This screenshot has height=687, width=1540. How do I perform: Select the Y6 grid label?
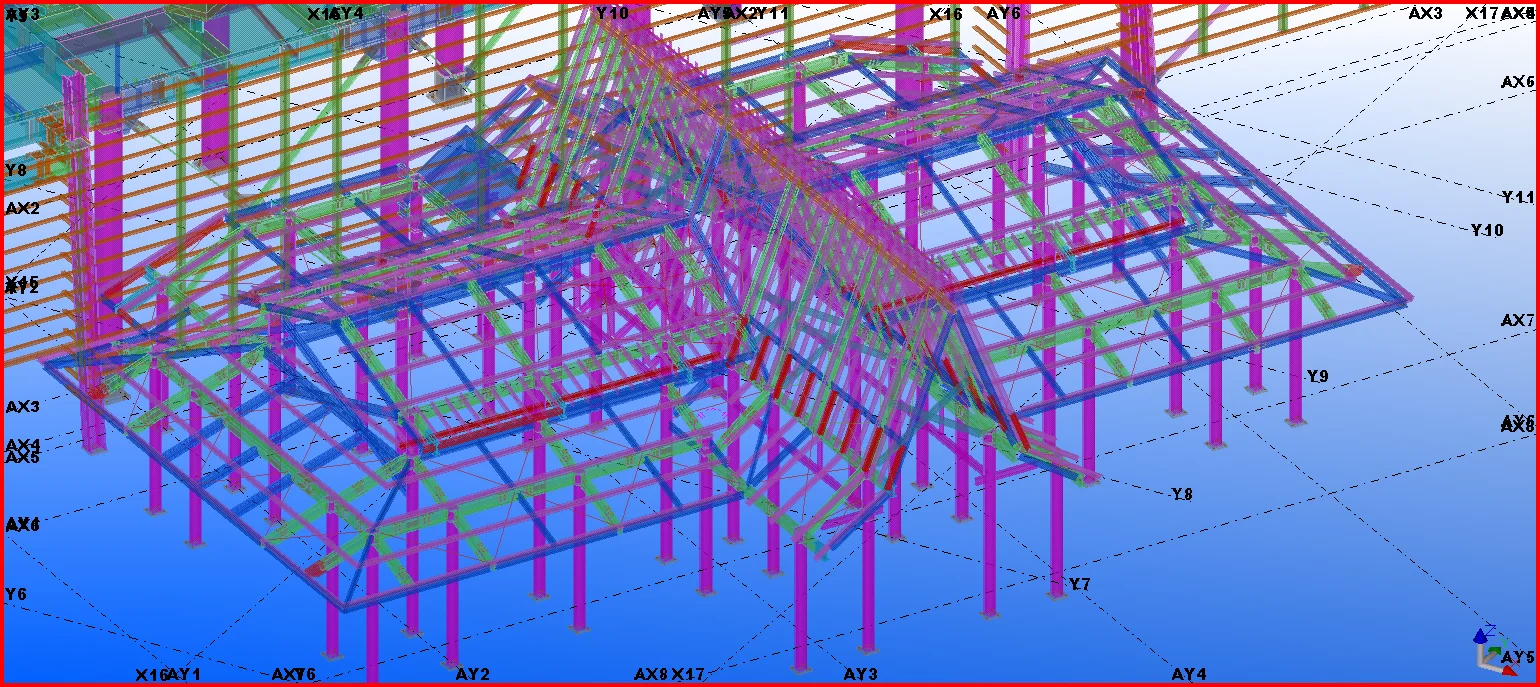tap(16, 594)
